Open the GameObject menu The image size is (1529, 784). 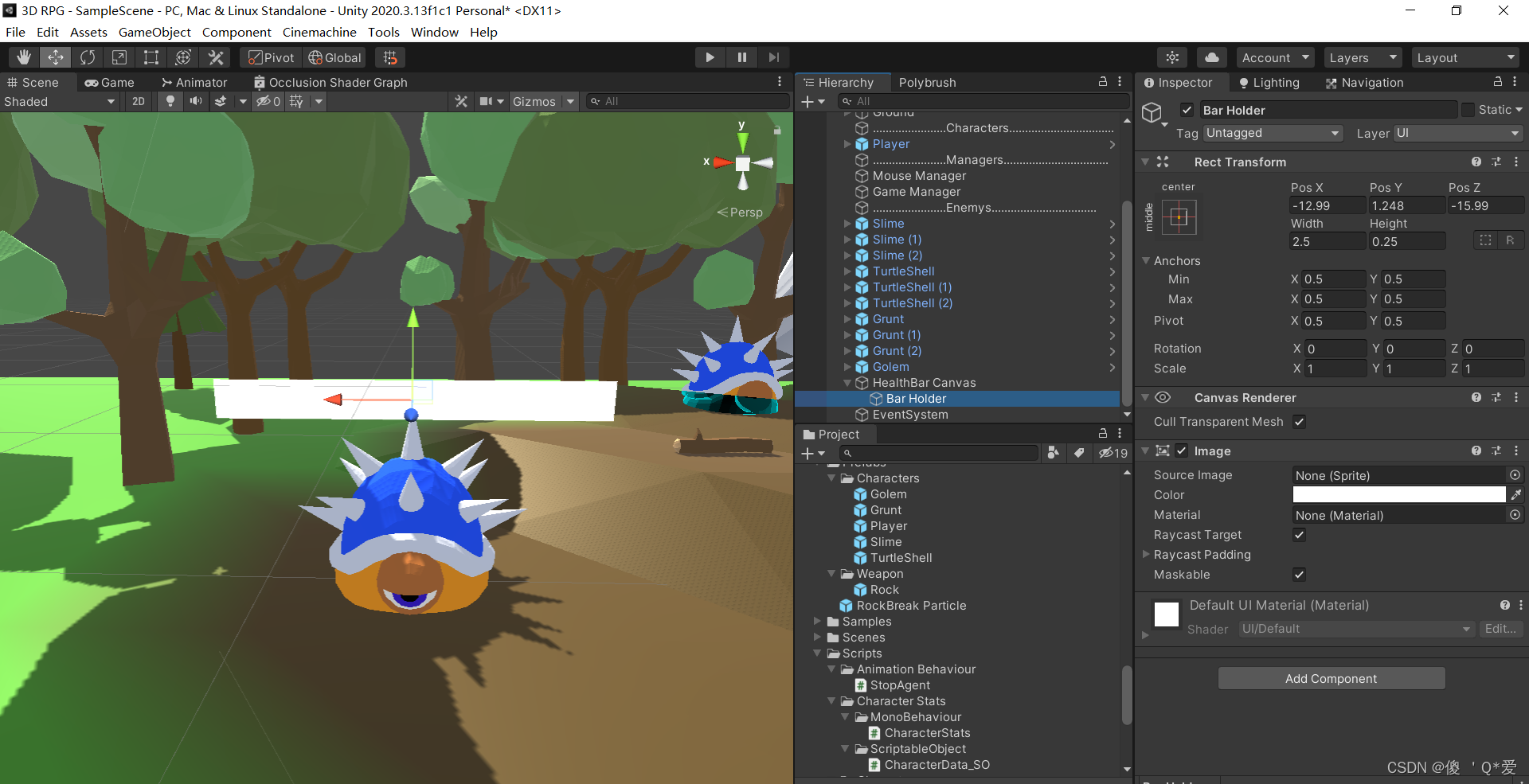click(154, 32)
